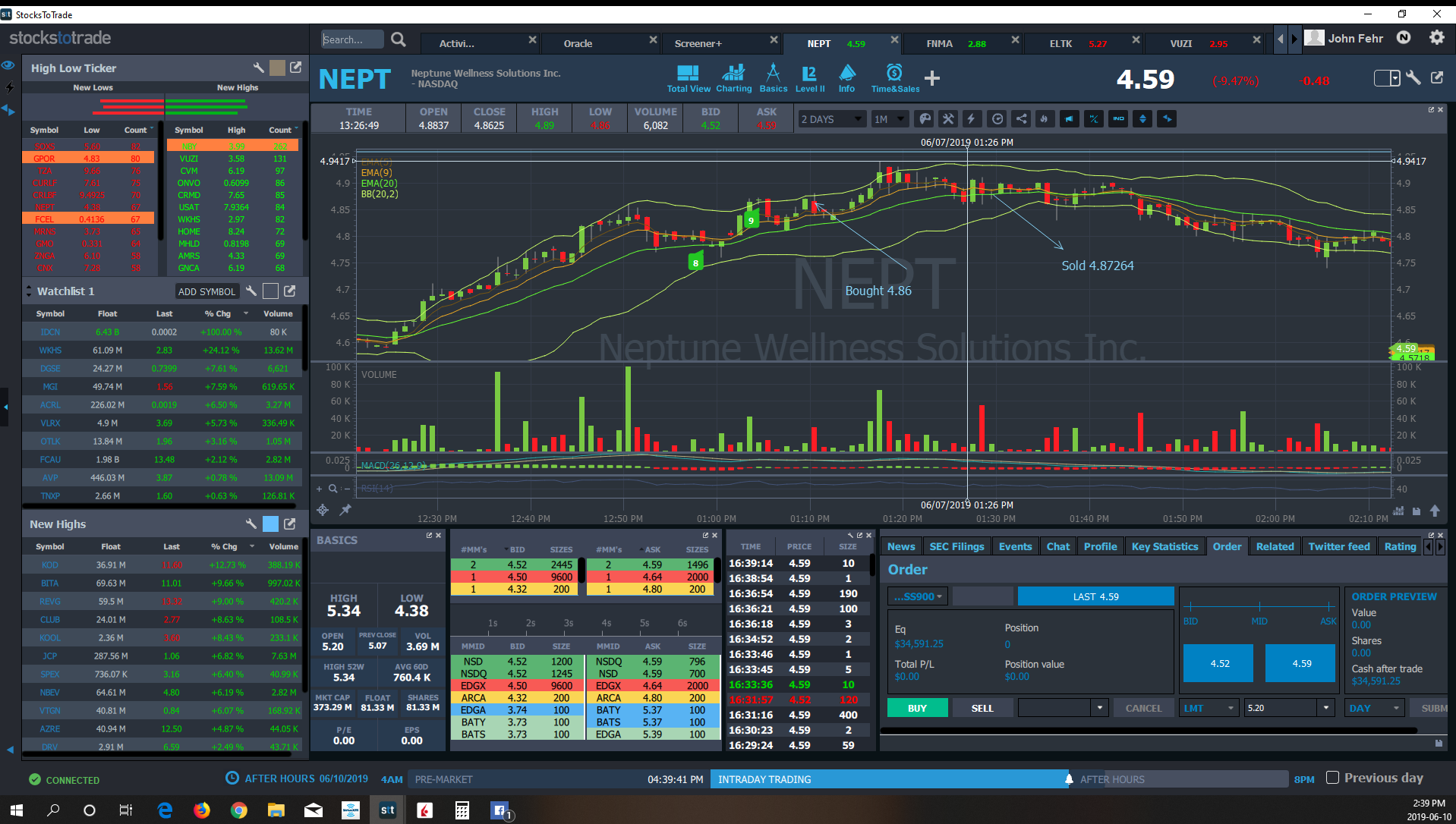1456x824 pixels.
Task: Click the symbol search input field
Action: pos(351,39)
